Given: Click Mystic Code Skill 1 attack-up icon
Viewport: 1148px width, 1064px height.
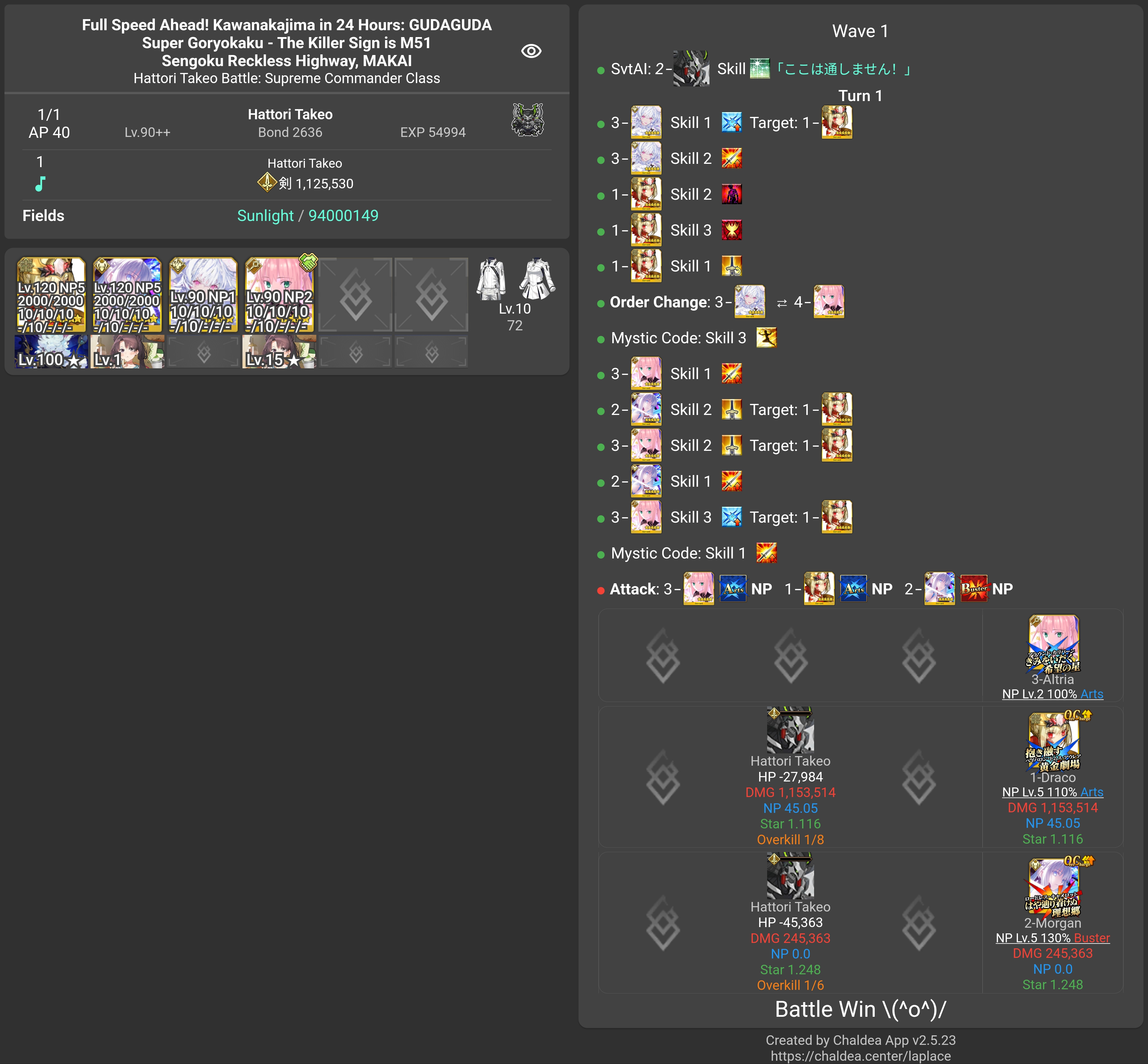Looking at the screenshot, I should point(766,553).
